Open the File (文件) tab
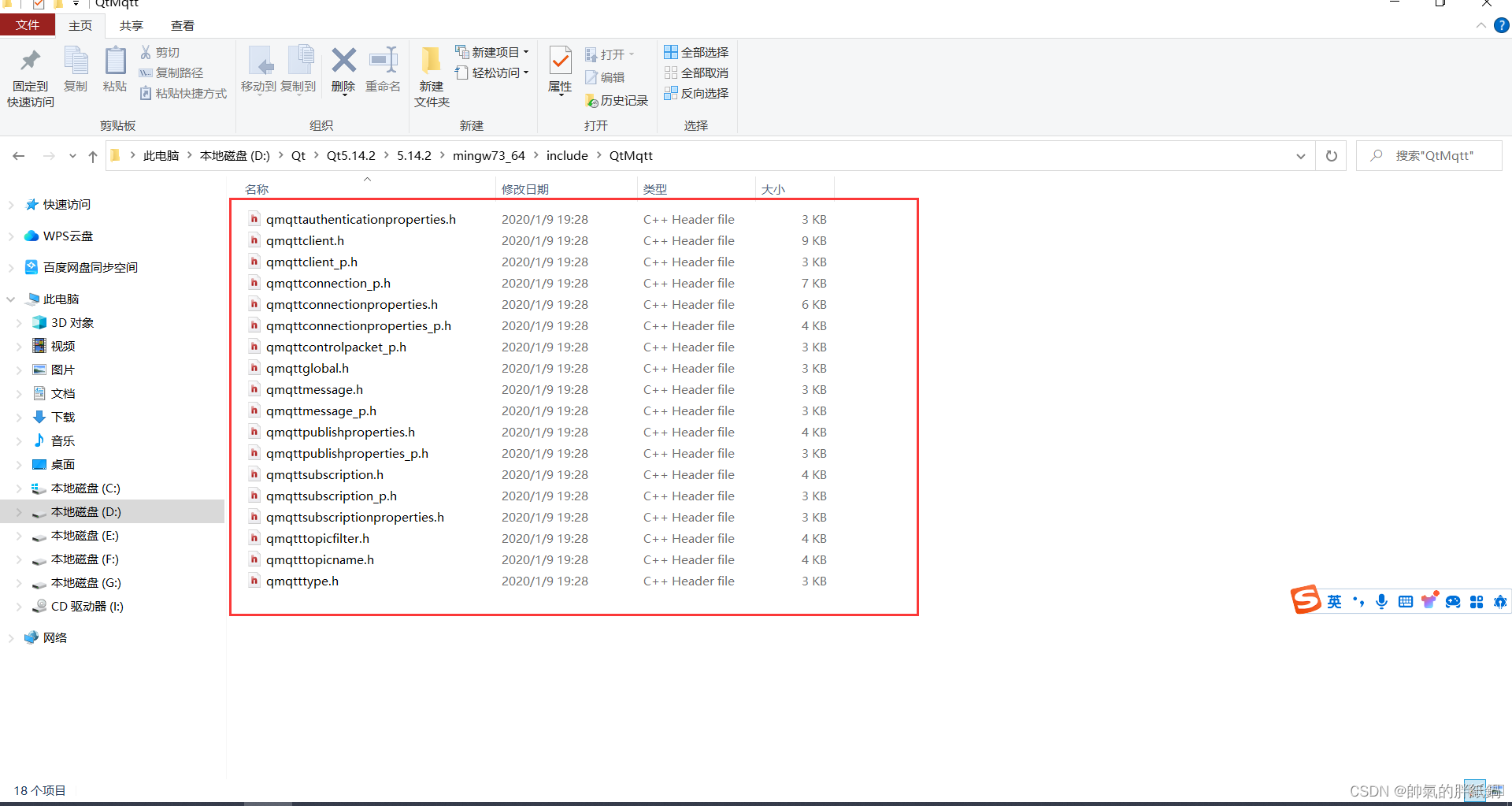This screenshot has width=1512, height=806. click(28, 25)
